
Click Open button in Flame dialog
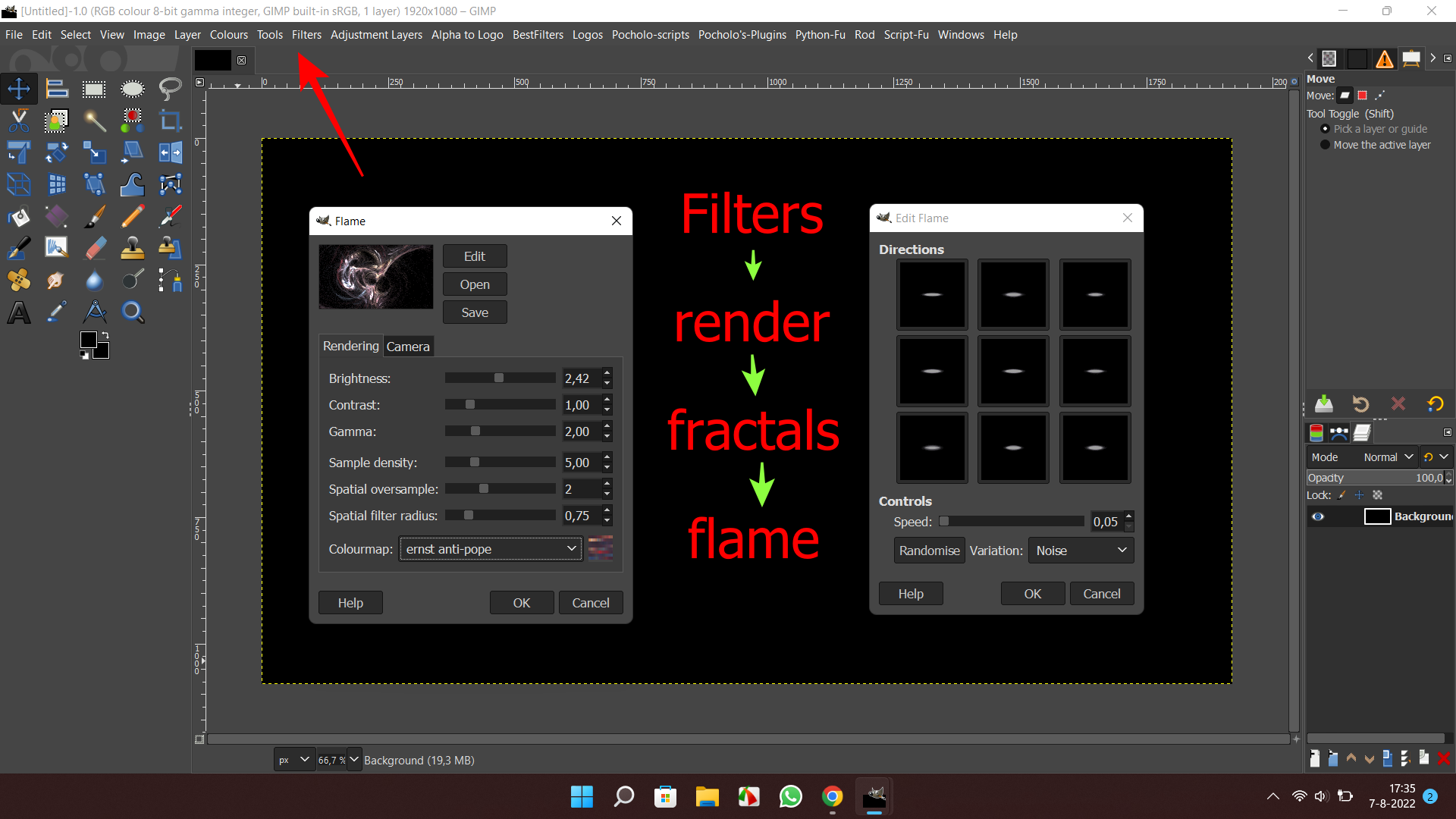(475, 284)
